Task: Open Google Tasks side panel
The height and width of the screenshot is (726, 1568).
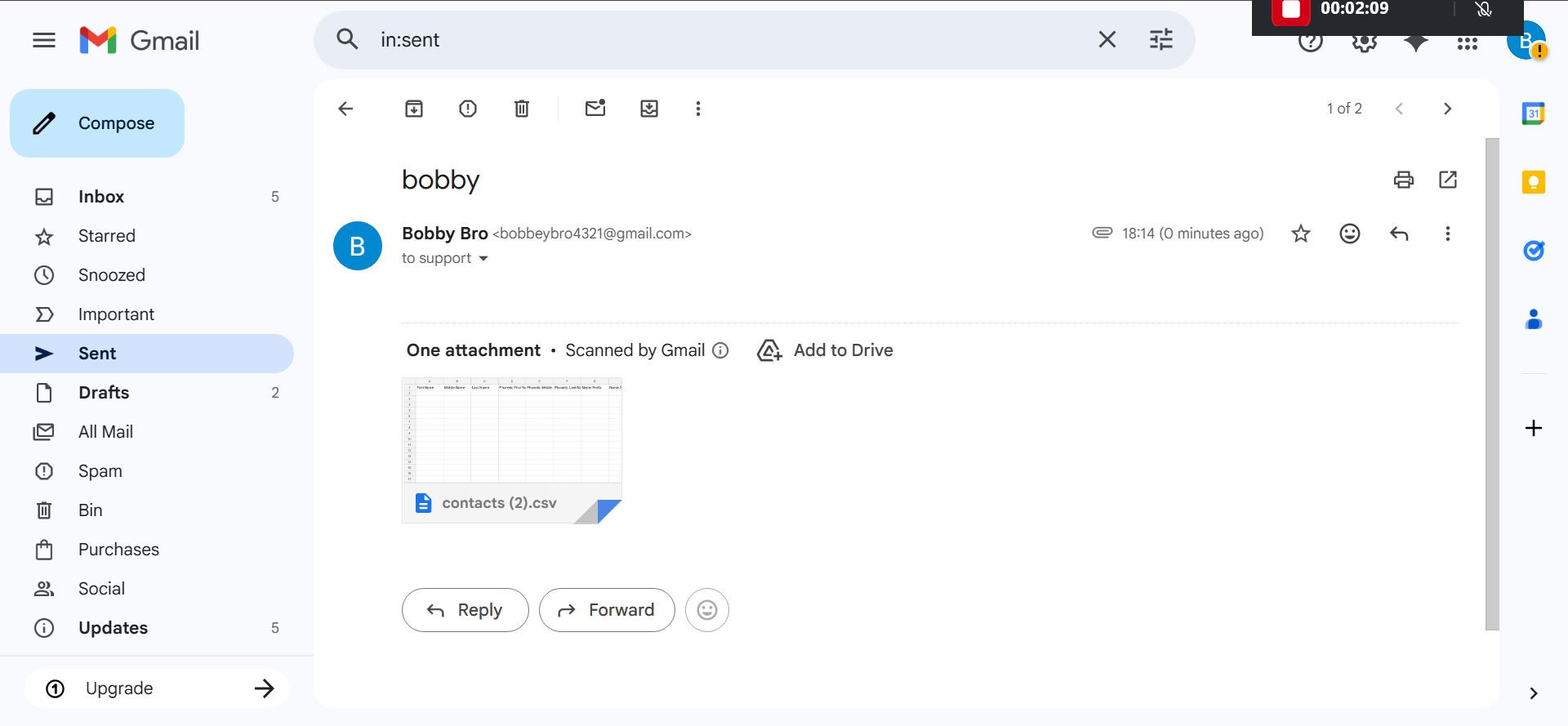Action: click(x=1534, y=250)
